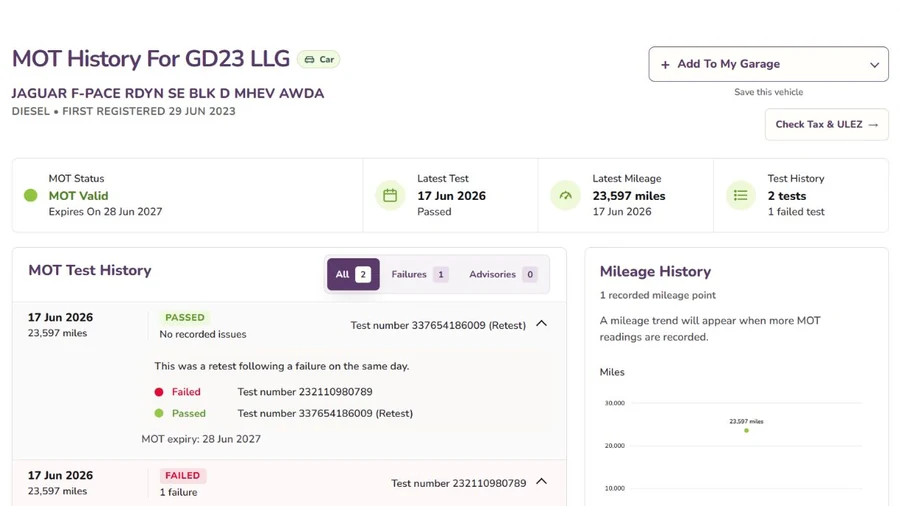Click the green MOT Valid status dot
Viewport: 900px width, 506px height.
click(x=30, y=196)
